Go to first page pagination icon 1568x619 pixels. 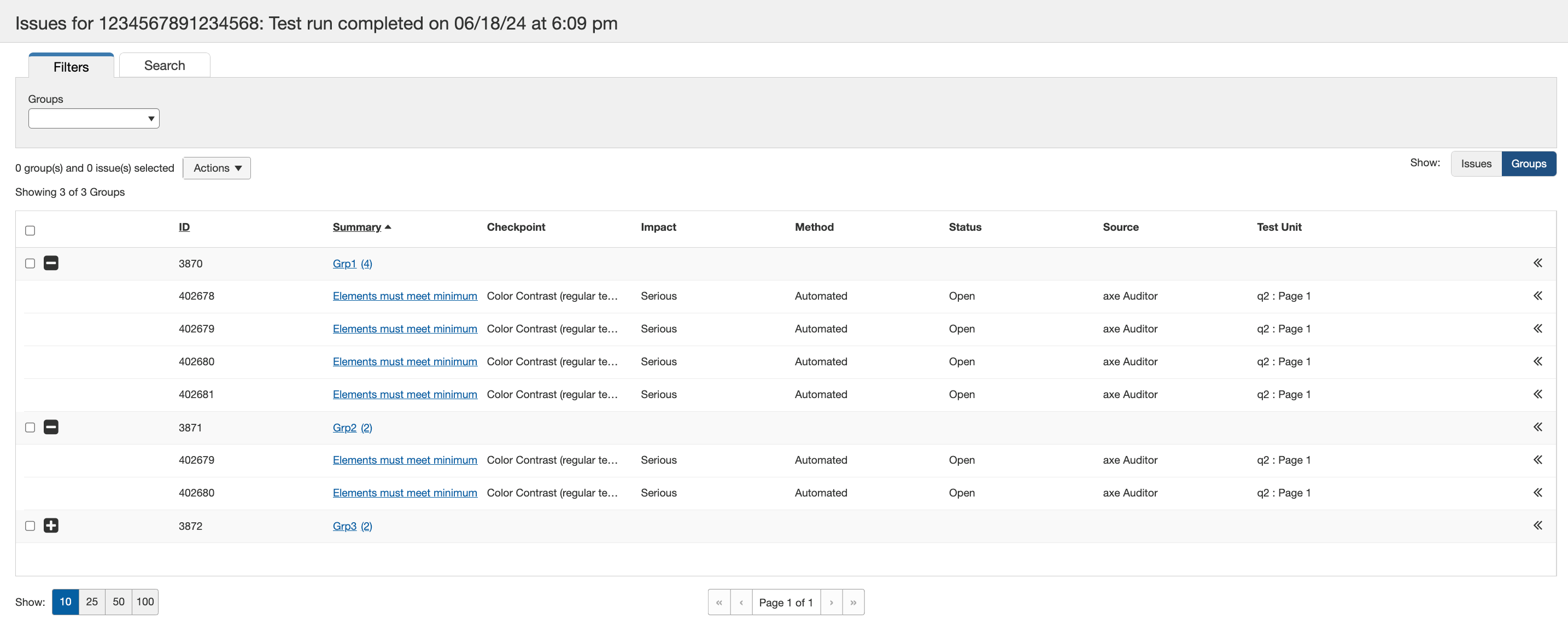(x=719, y=602)
